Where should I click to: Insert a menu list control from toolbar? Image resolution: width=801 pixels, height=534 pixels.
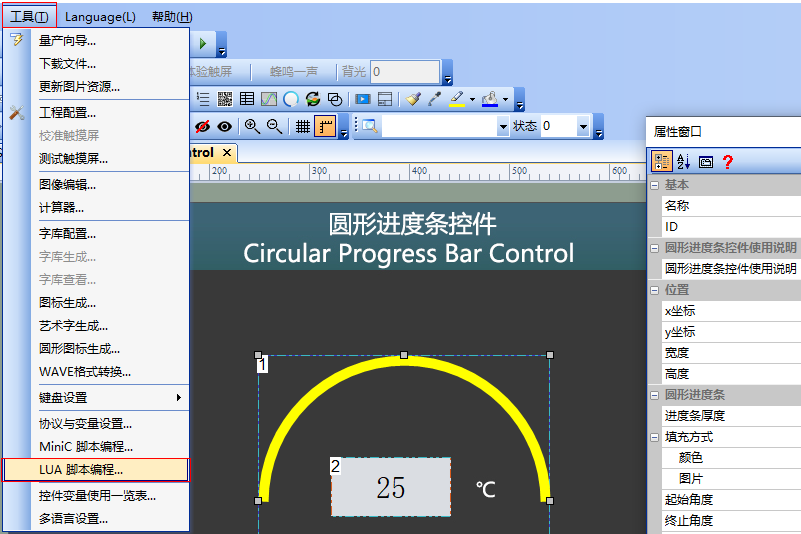[203, 99]
